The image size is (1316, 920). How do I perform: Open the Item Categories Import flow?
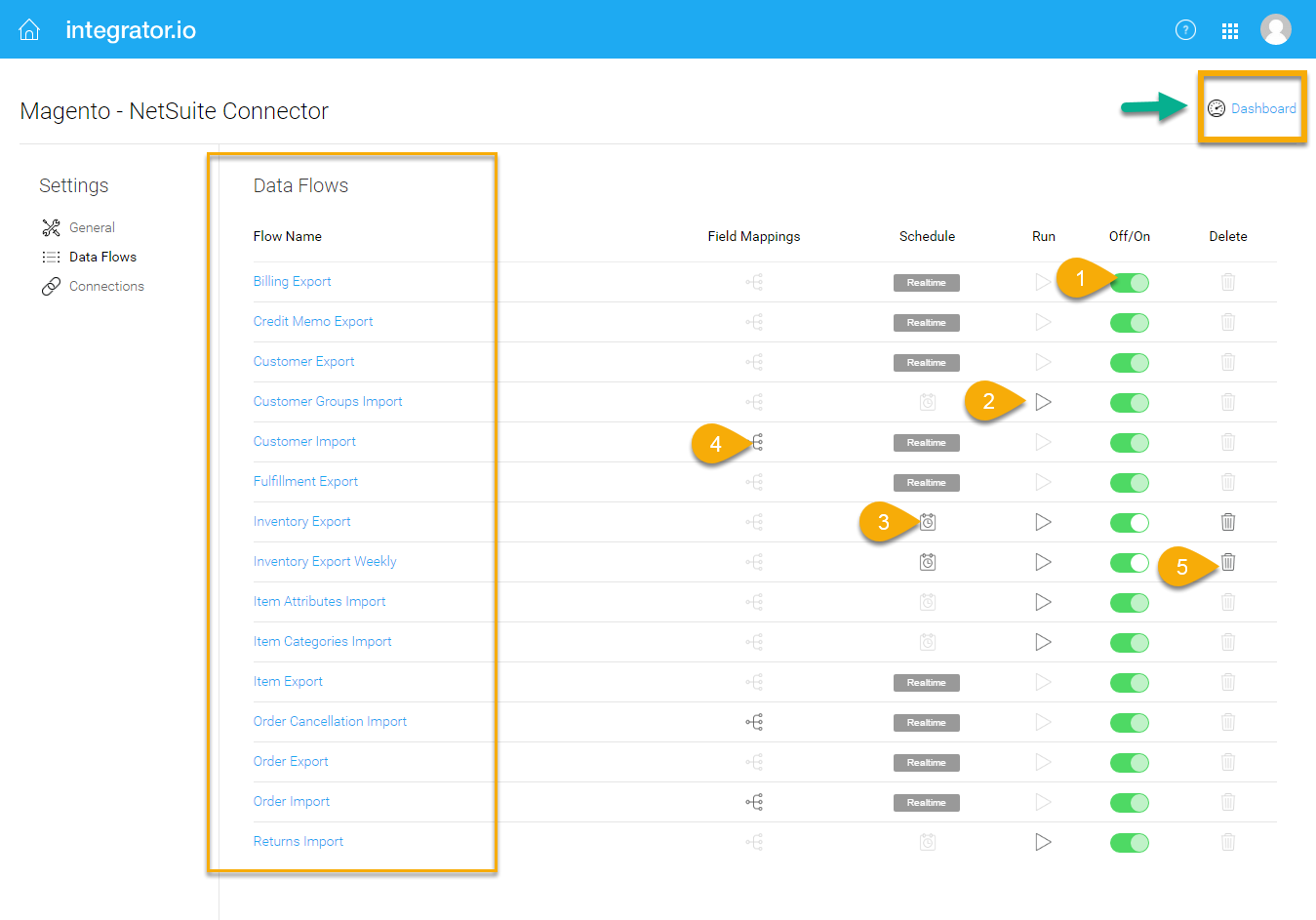click(323, 641)
